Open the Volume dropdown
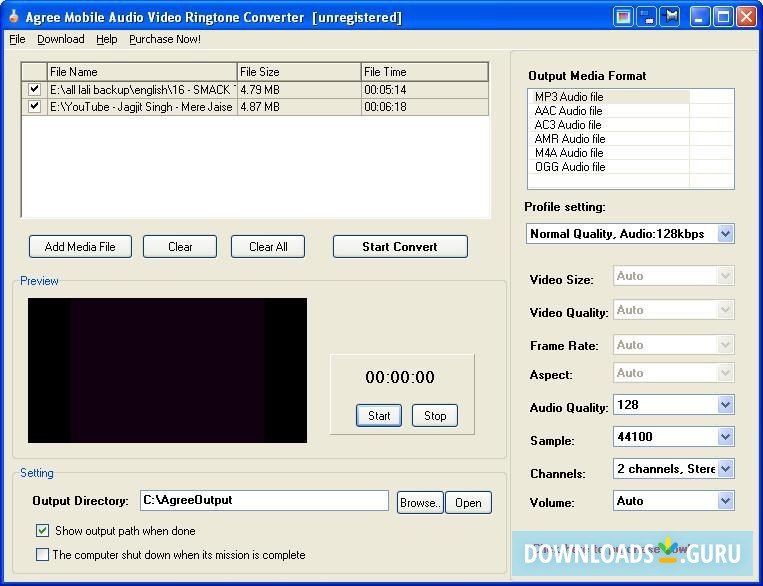This screenshot has height=586, width=763. (725, 501)
